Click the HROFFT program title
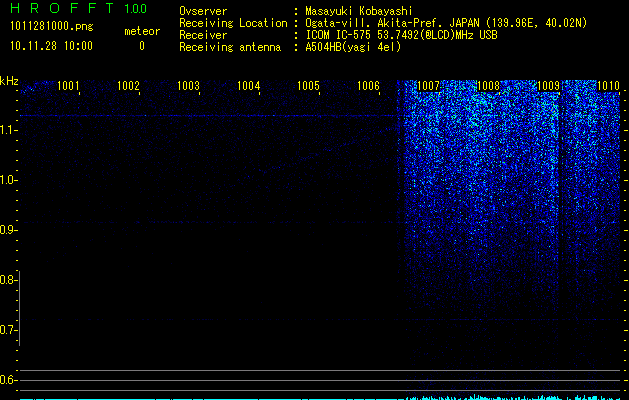Image resolution: width=629 pixels, height=400 pixels. [x=62, y=8]
